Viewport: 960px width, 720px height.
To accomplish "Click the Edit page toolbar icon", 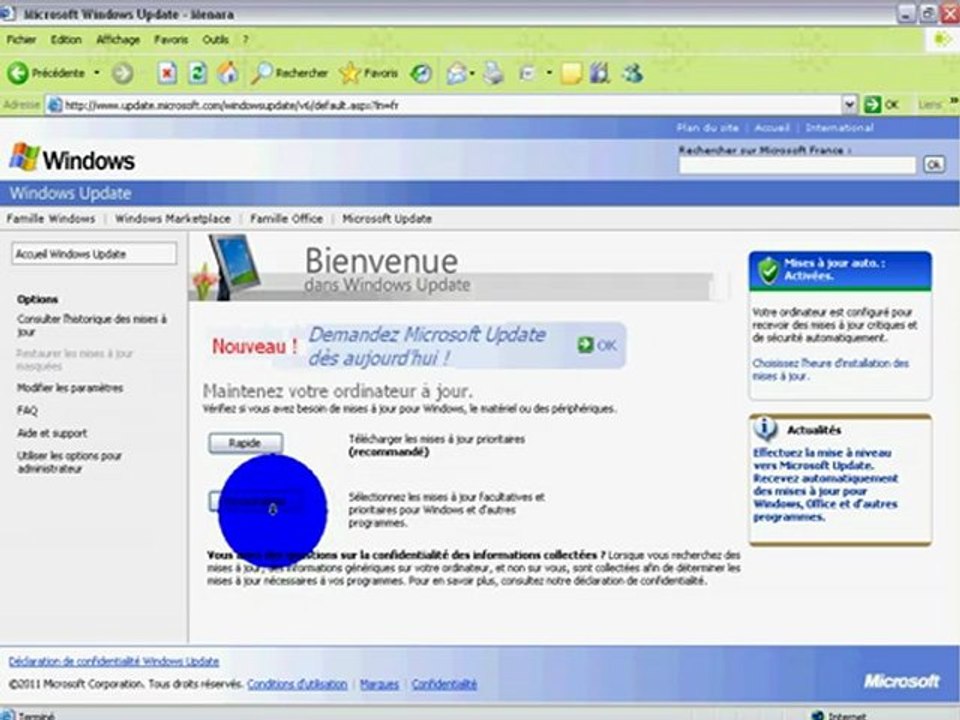I will click(527, 73).
